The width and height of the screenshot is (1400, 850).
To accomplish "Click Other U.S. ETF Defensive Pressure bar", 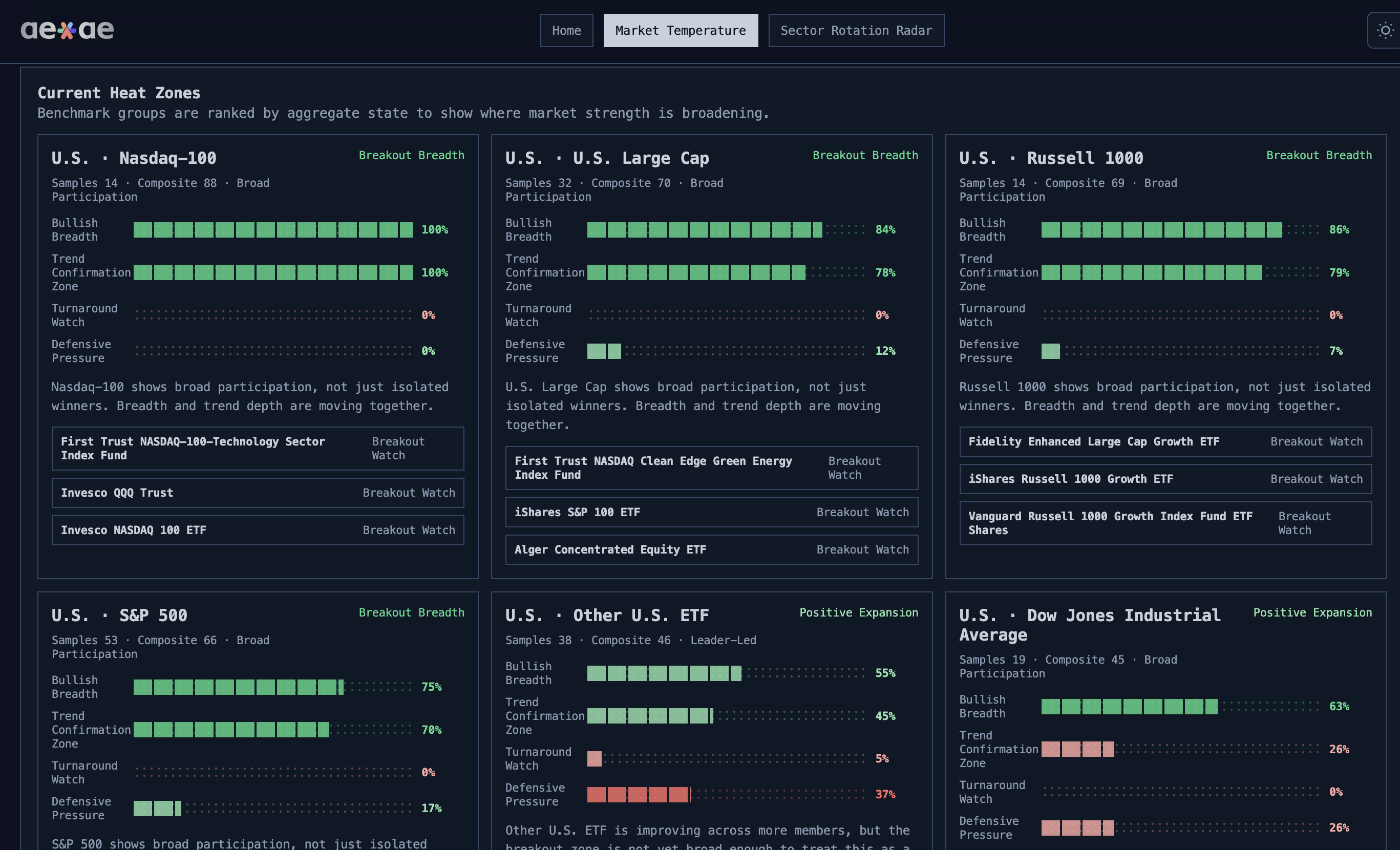I will click(727, 794).
